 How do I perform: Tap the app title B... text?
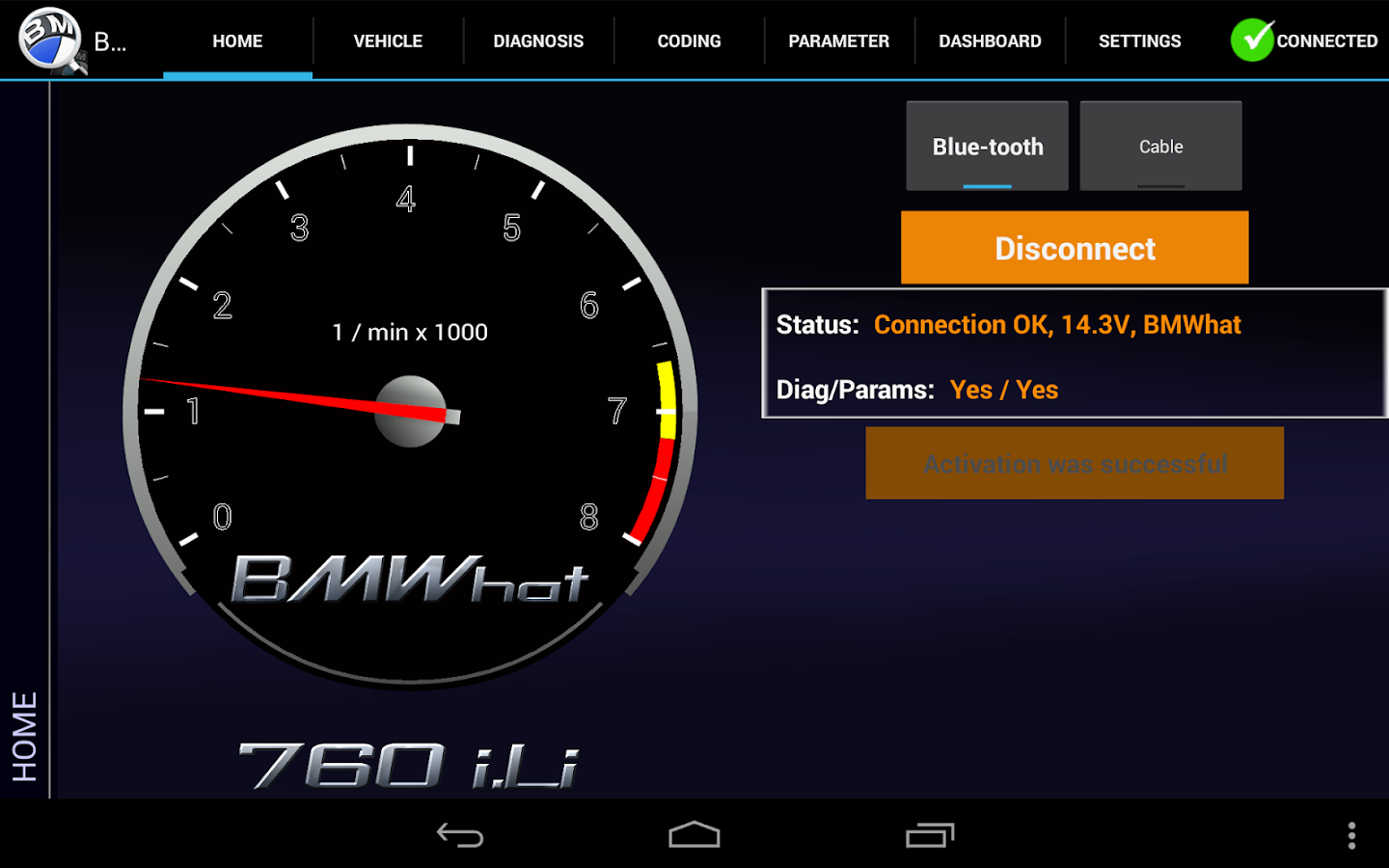[x=110, y=41]
